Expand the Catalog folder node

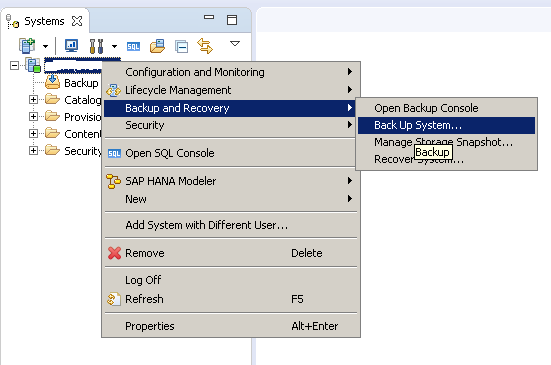click(33, 99)
